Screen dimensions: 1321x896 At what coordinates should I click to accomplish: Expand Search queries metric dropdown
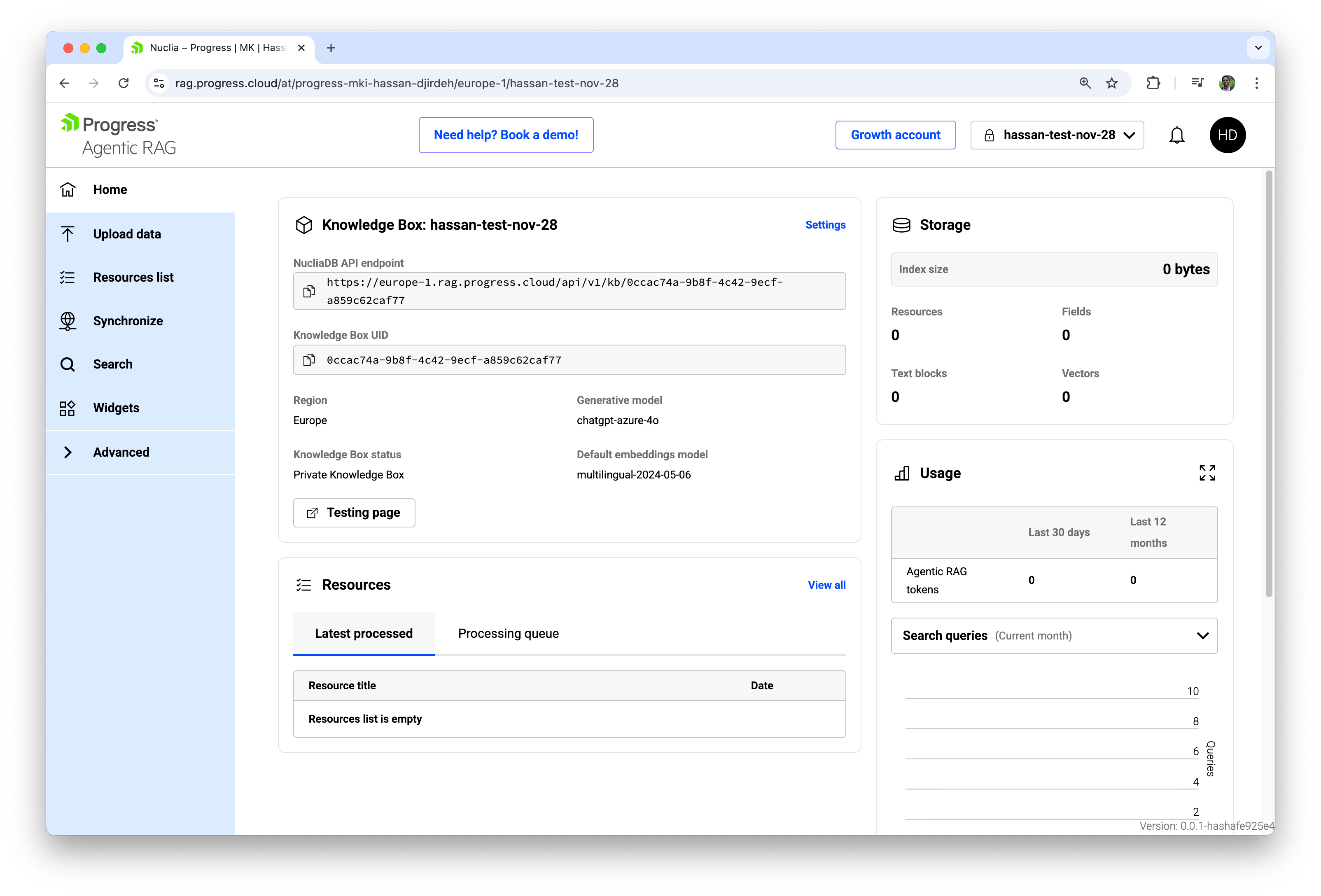coord(1054,636)
